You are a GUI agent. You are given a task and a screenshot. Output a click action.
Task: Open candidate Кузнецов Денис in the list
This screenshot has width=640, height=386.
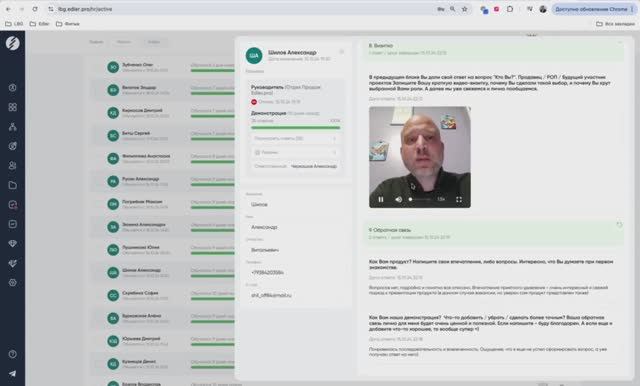(x=163, y=364)
